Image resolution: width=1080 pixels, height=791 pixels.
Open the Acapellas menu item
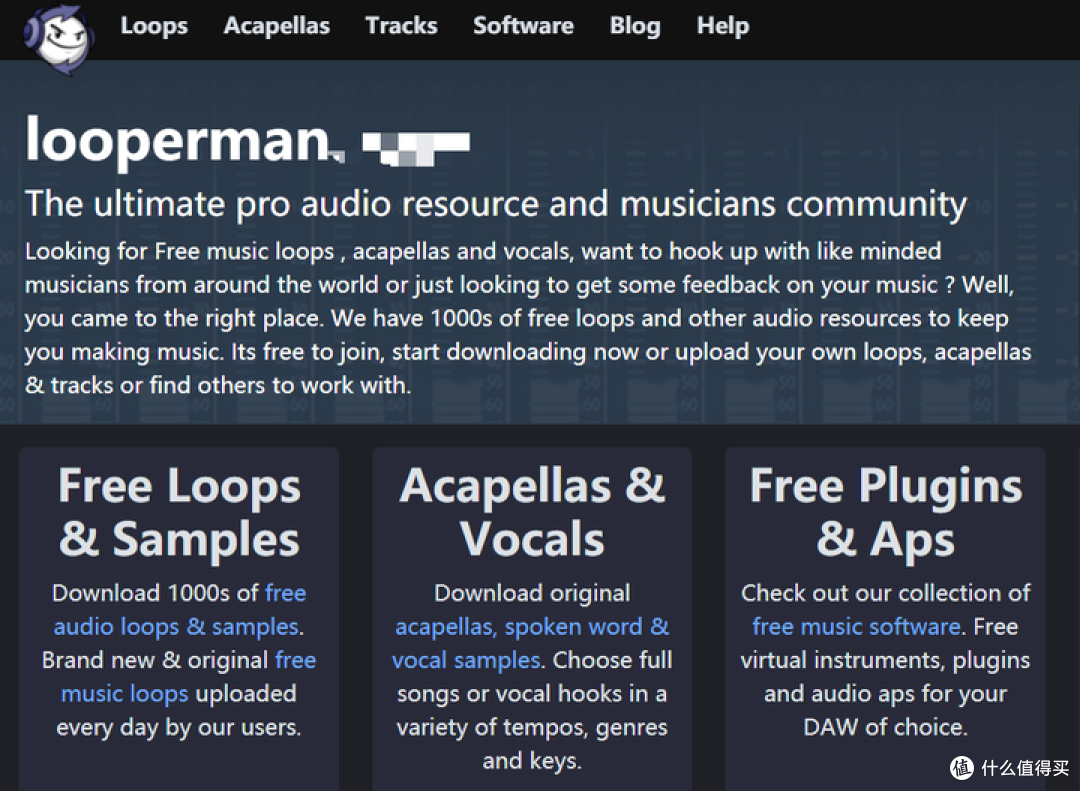[x=277, y=25]
